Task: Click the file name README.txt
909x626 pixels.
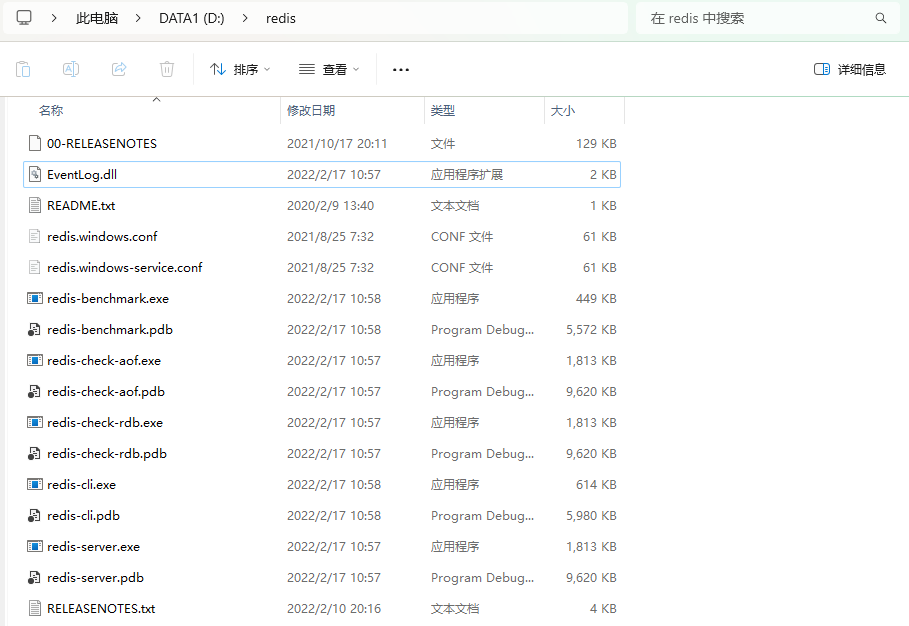Action: [x=81, y=206]
